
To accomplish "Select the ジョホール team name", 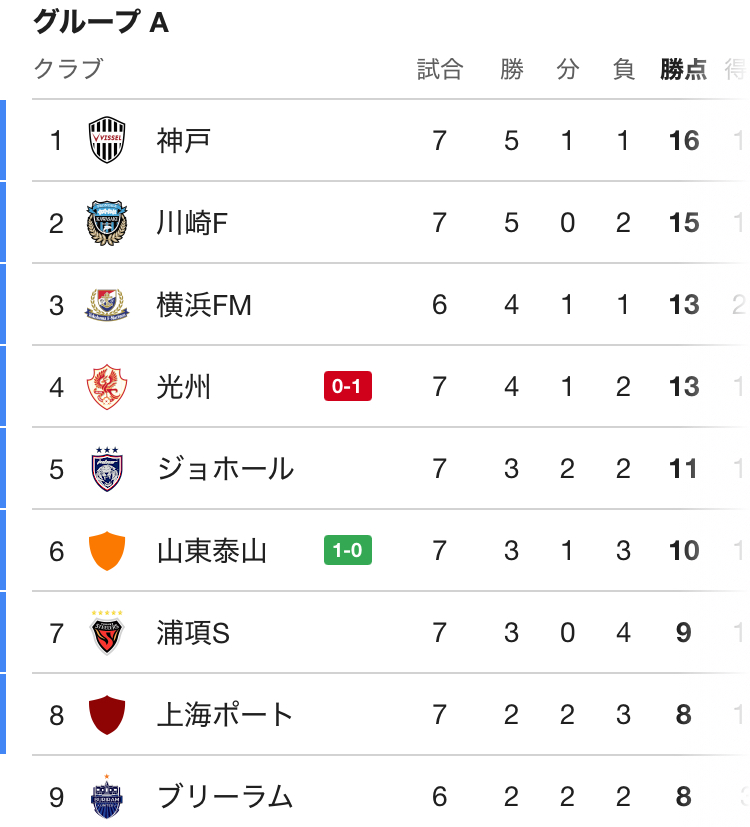I will (x=225, y=468).
